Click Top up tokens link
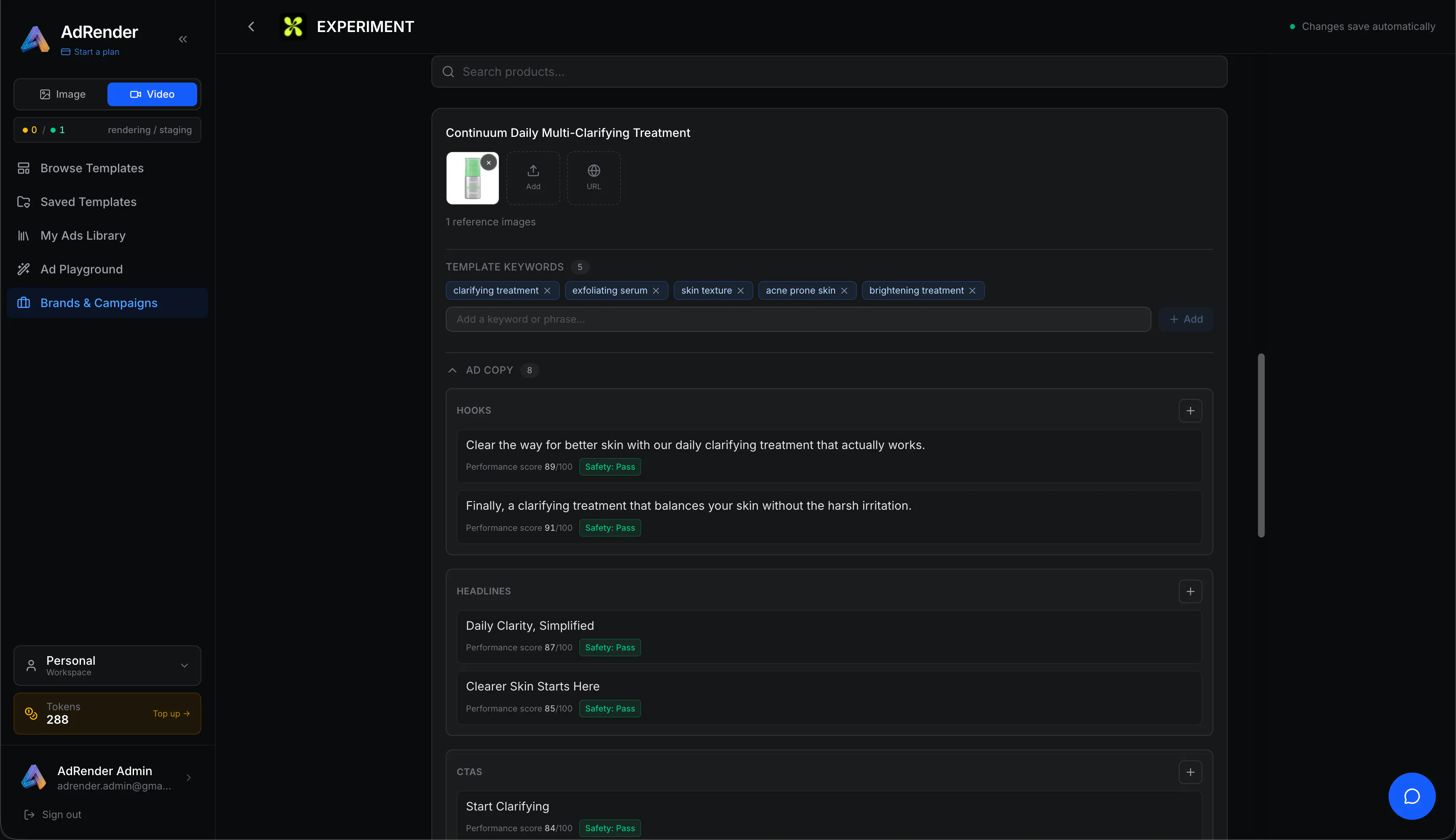This screenshot has width=1456, height=840. (x=171, y=714)
